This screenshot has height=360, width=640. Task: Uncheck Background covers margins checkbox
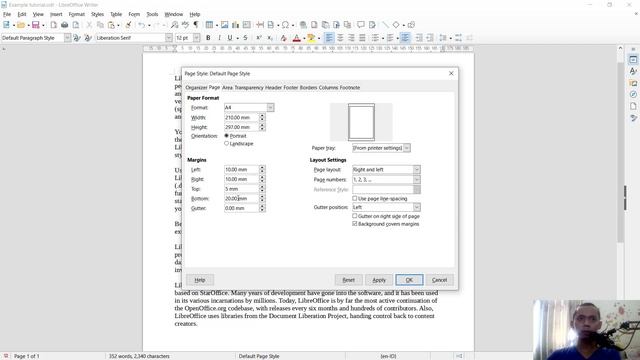(x=355, y=224)
